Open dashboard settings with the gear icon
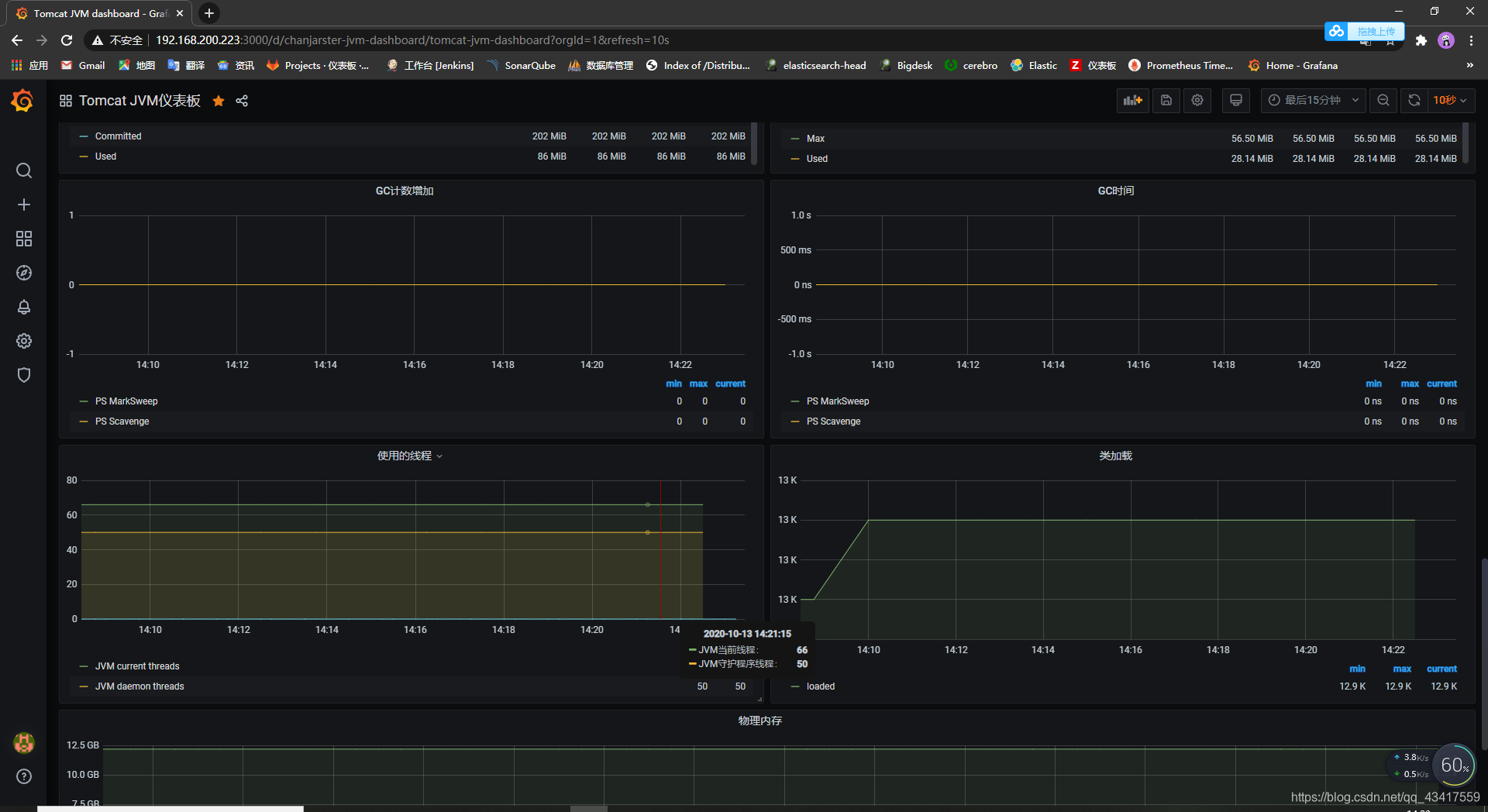The height and width of the screenshot is (812, 1488). pyautogui.click(x=1197, y=100)
